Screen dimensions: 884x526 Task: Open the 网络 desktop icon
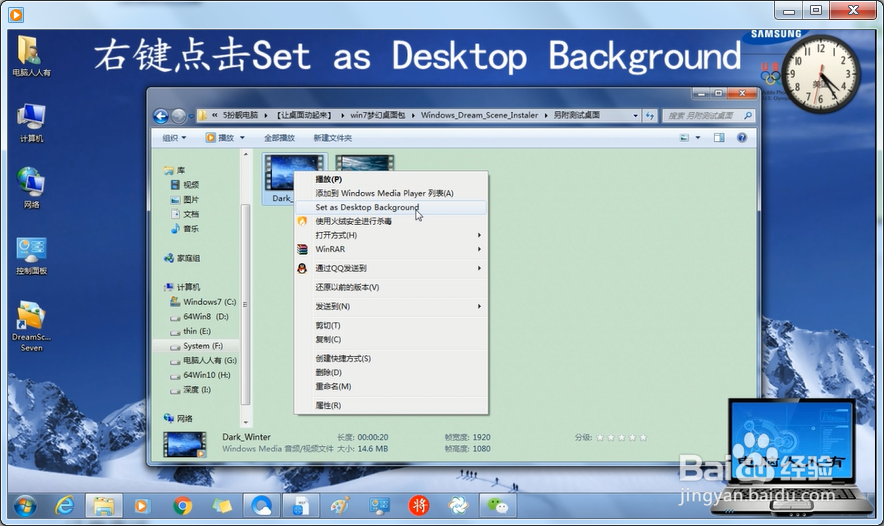(x=31, y=188)
